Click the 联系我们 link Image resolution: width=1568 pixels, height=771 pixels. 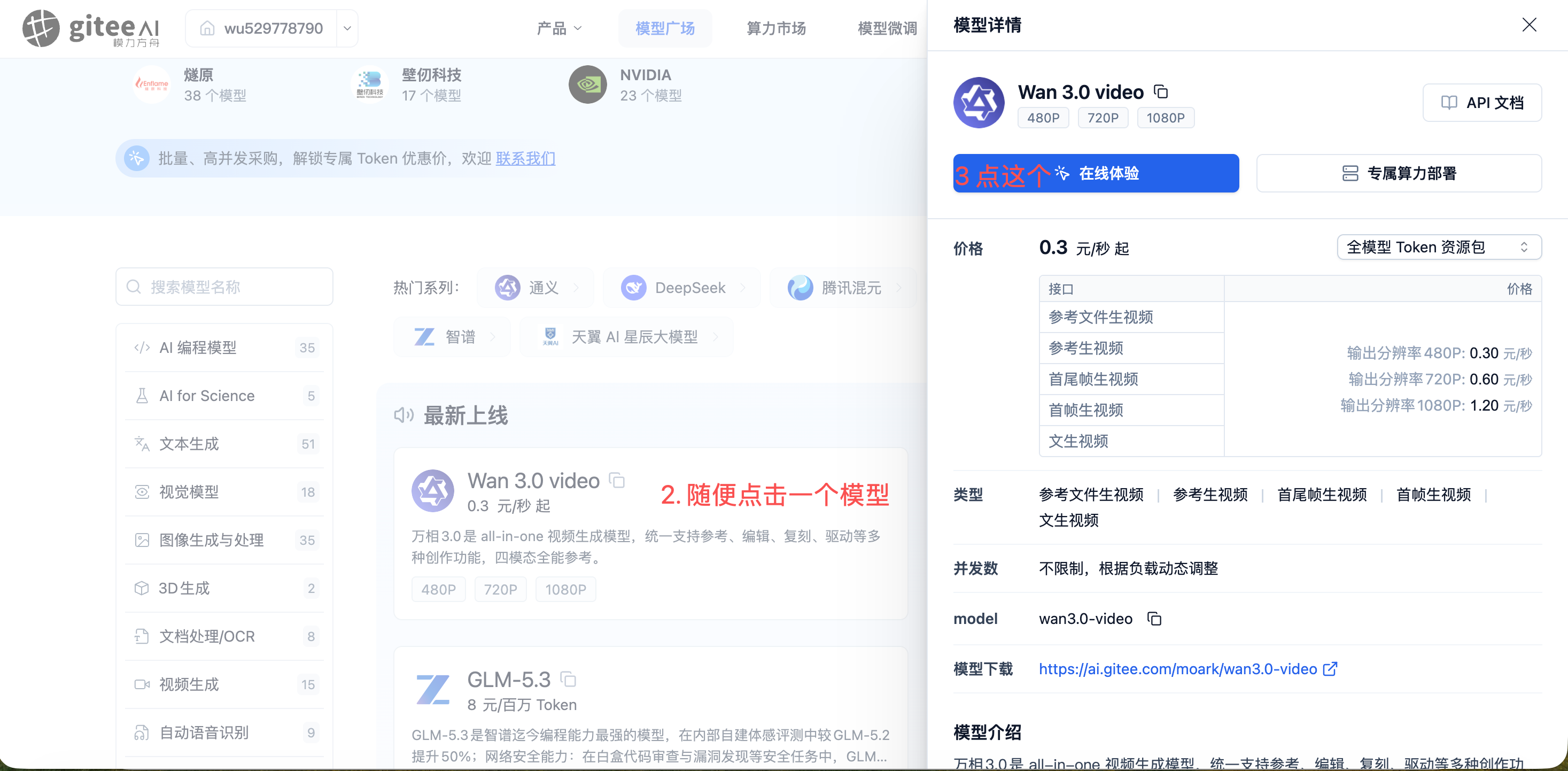tap(525, 158)
